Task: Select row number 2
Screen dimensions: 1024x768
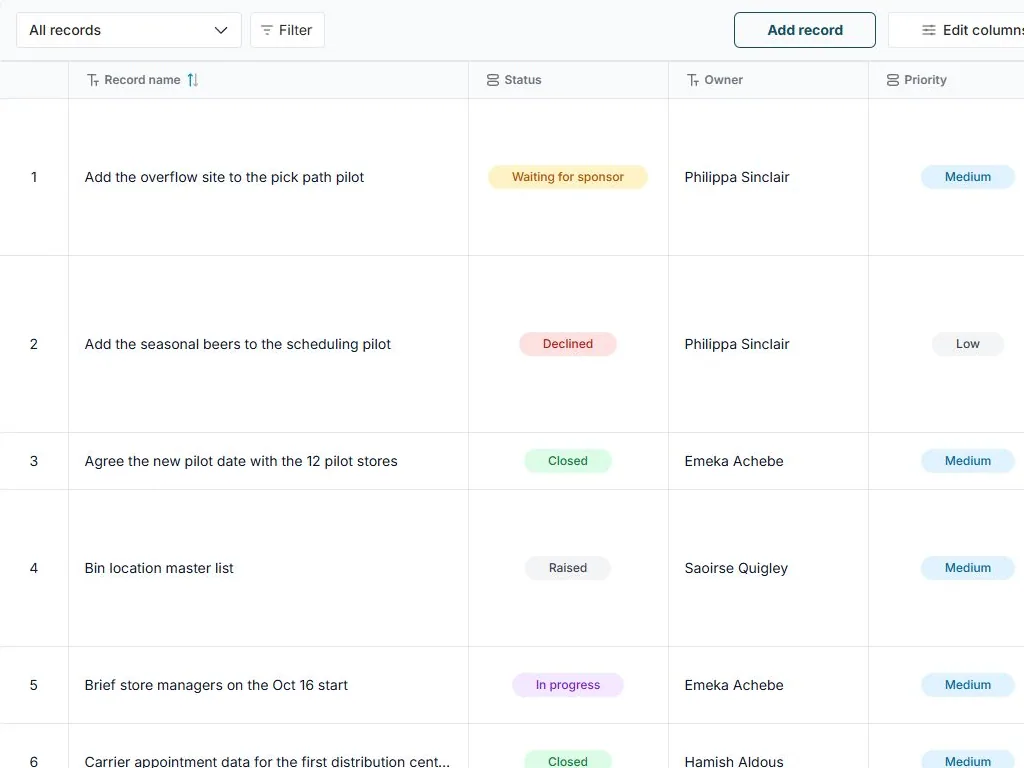Action: (34, 344)
